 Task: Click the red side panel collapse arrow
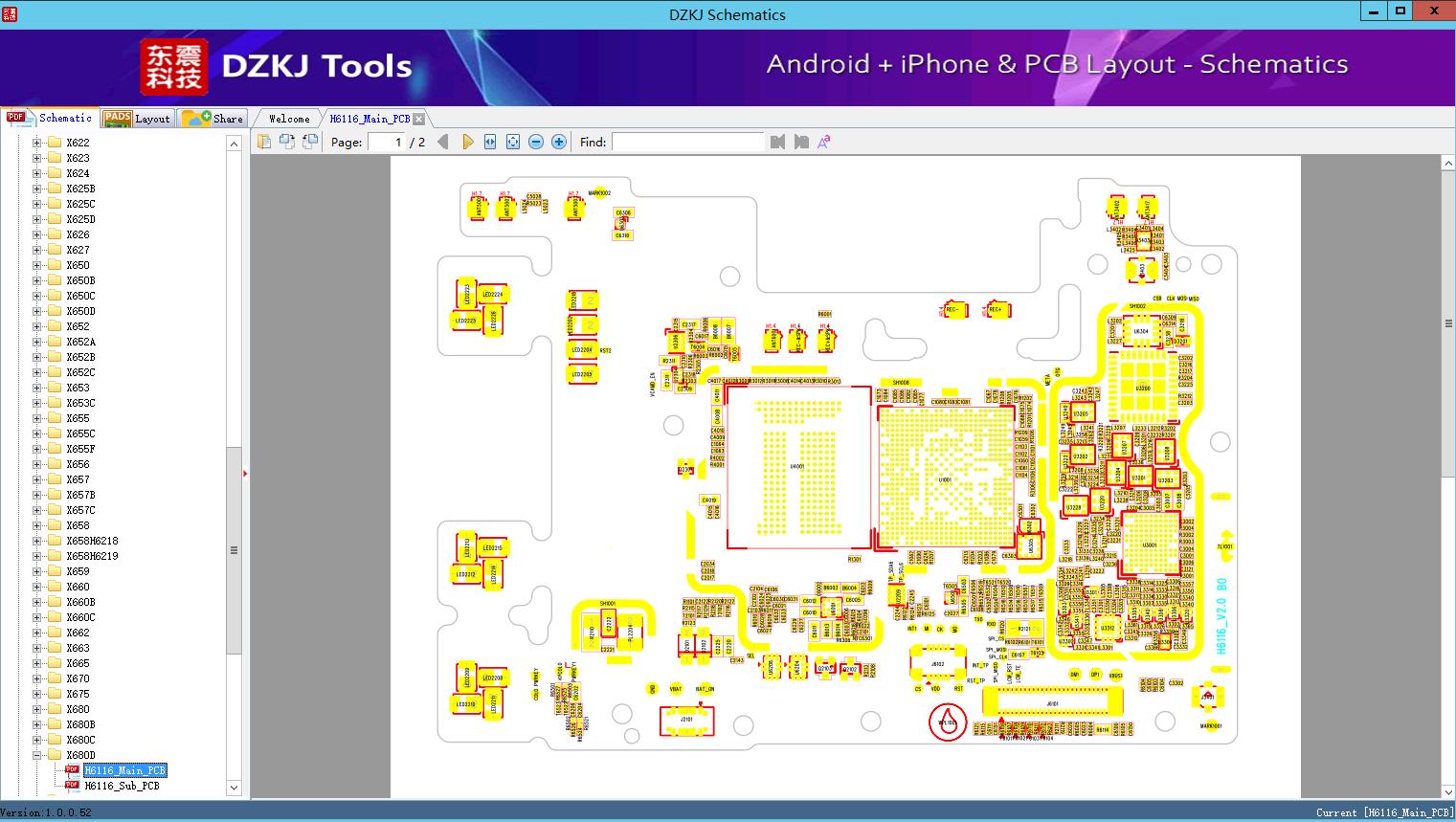coord(245,473)
